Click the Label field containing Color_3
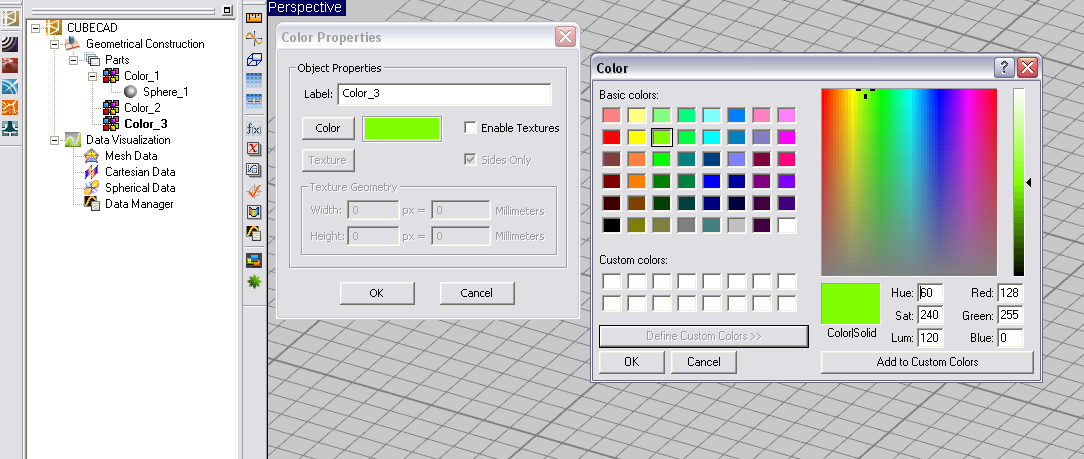1084x459 pixels. tap(444, 94)
